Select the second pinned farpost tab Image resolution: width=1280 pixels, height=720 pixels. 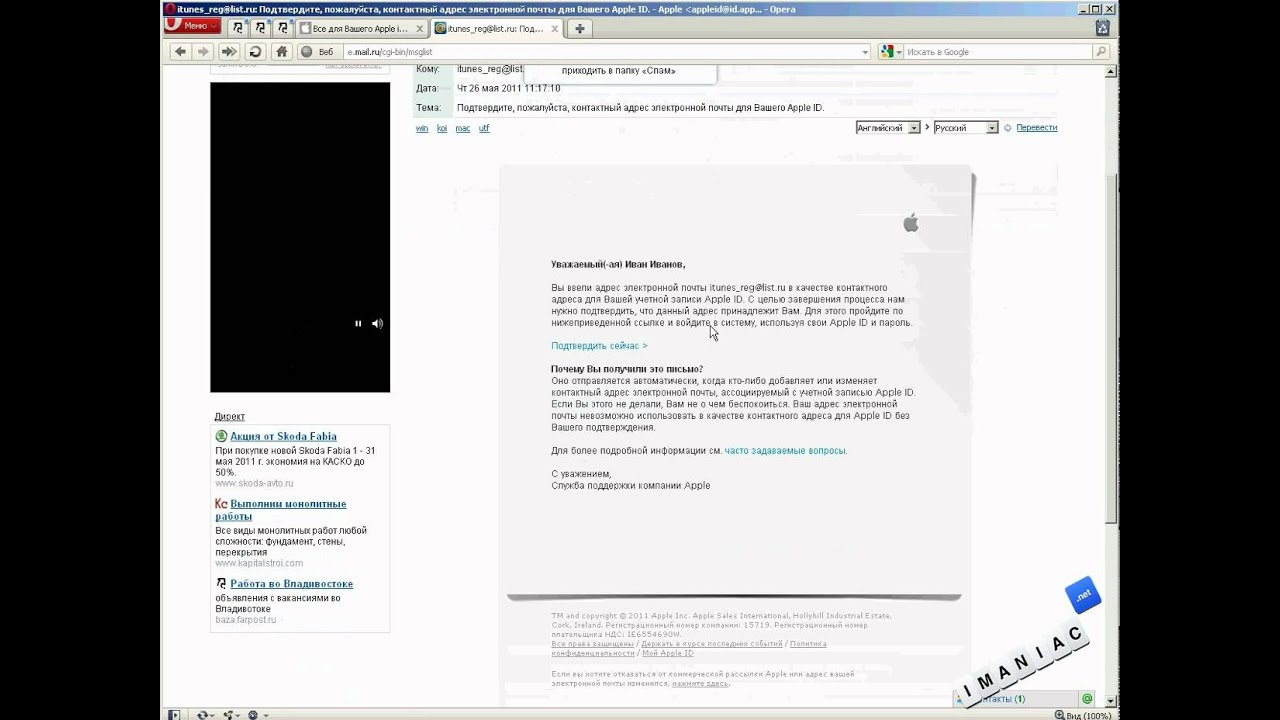click(261, 28)
